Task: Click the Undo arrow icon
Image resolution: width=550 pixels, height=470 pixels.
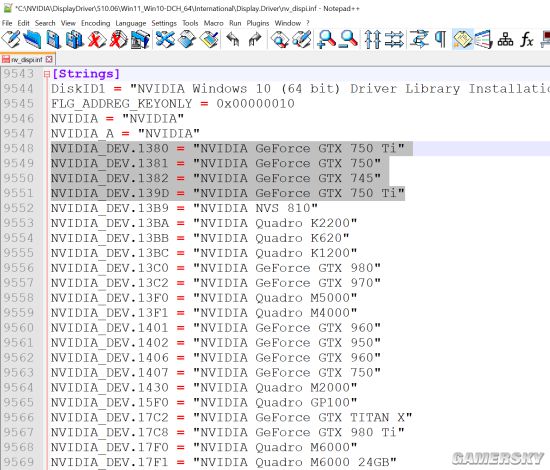Action: [233, 39]
